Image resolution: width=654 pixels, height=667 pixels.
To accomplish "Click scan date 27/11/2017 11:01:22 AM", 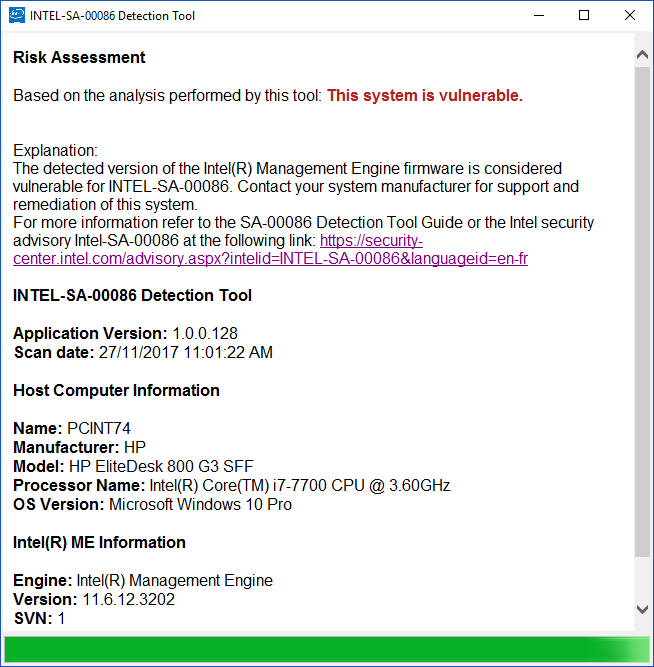I will (186, 352).
